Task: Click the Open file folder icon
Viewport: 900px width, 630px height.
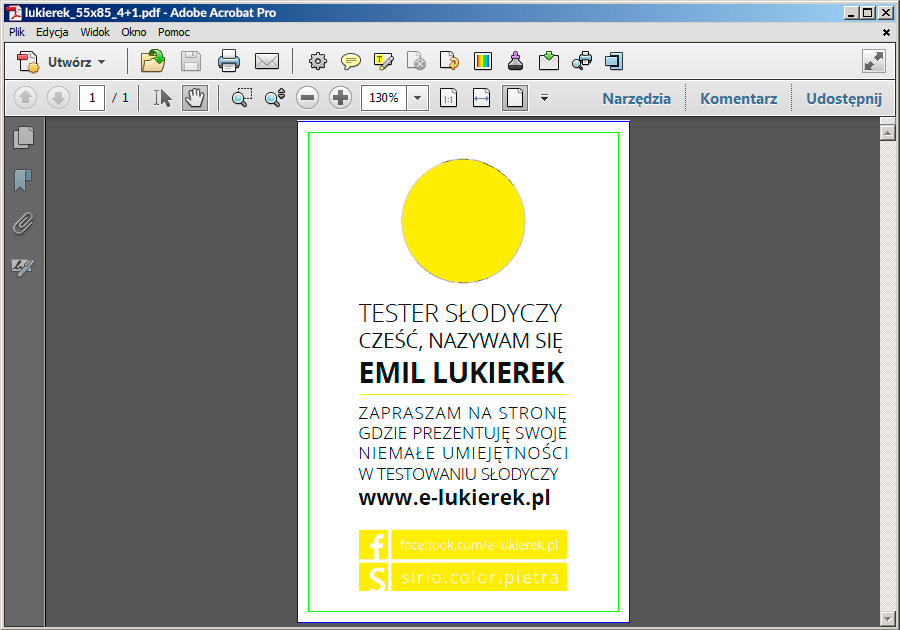Action: tap(153, 62)
